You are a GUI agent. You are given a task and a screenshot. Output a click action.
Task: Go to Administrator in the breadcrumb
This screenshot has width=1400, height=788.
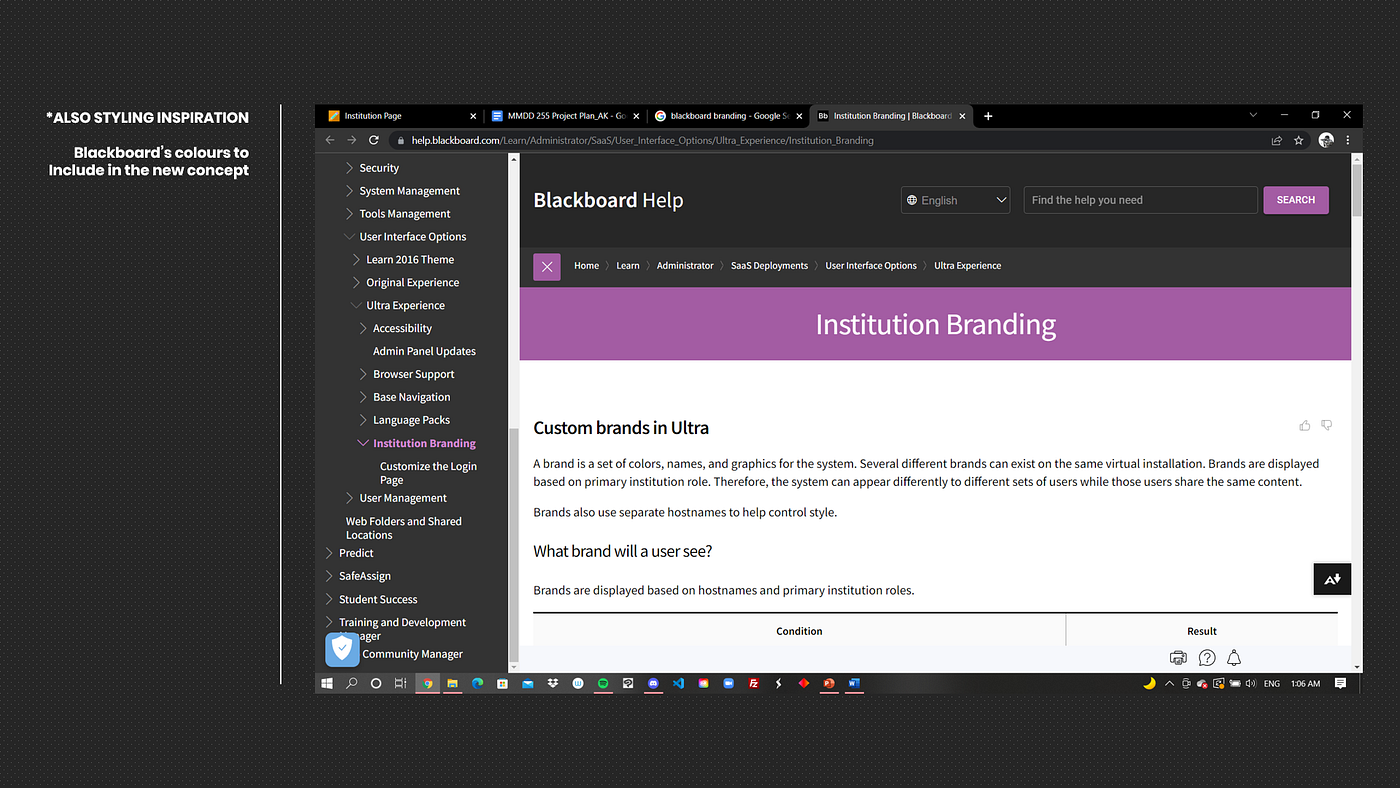[685, 266]
